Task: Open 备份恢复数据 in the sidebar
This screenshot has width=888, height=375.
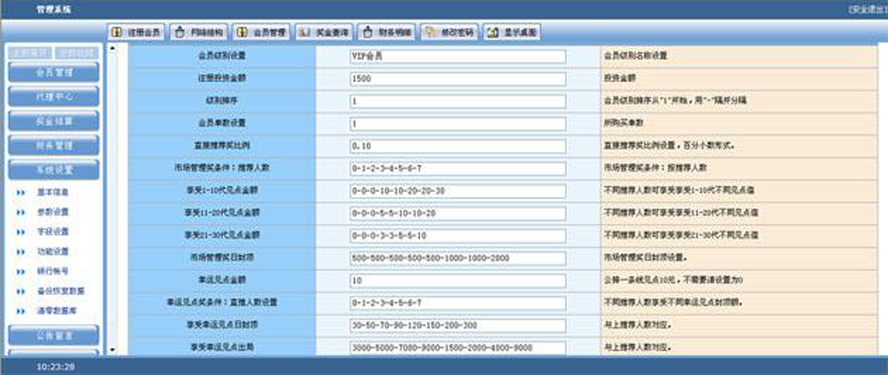Action: (x=61, y=292)
